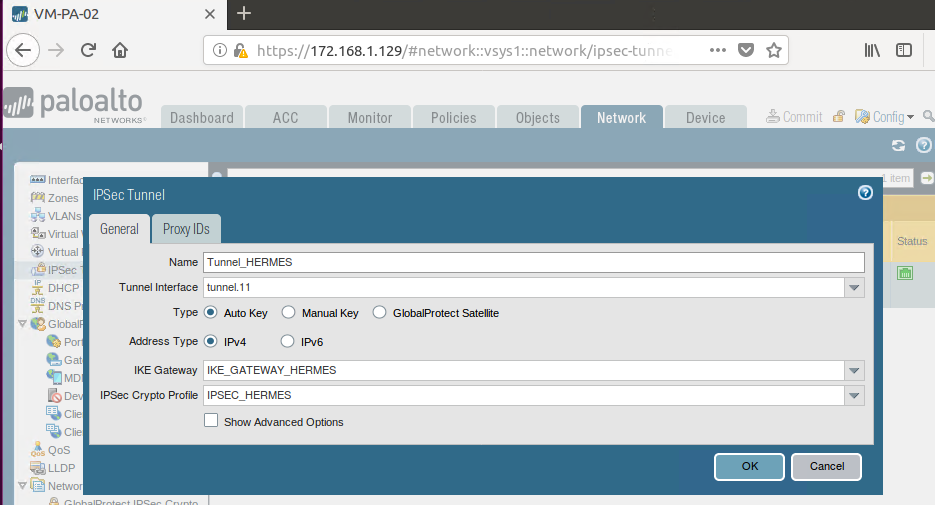
Task: Click the paloalto networks logo
Action: click(x=73, y=106)
